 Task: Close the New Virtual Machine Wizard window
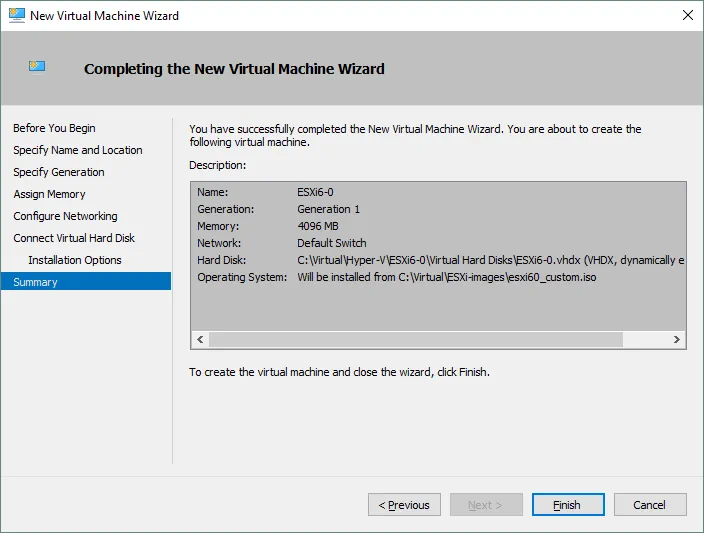(x=687, y=15)
